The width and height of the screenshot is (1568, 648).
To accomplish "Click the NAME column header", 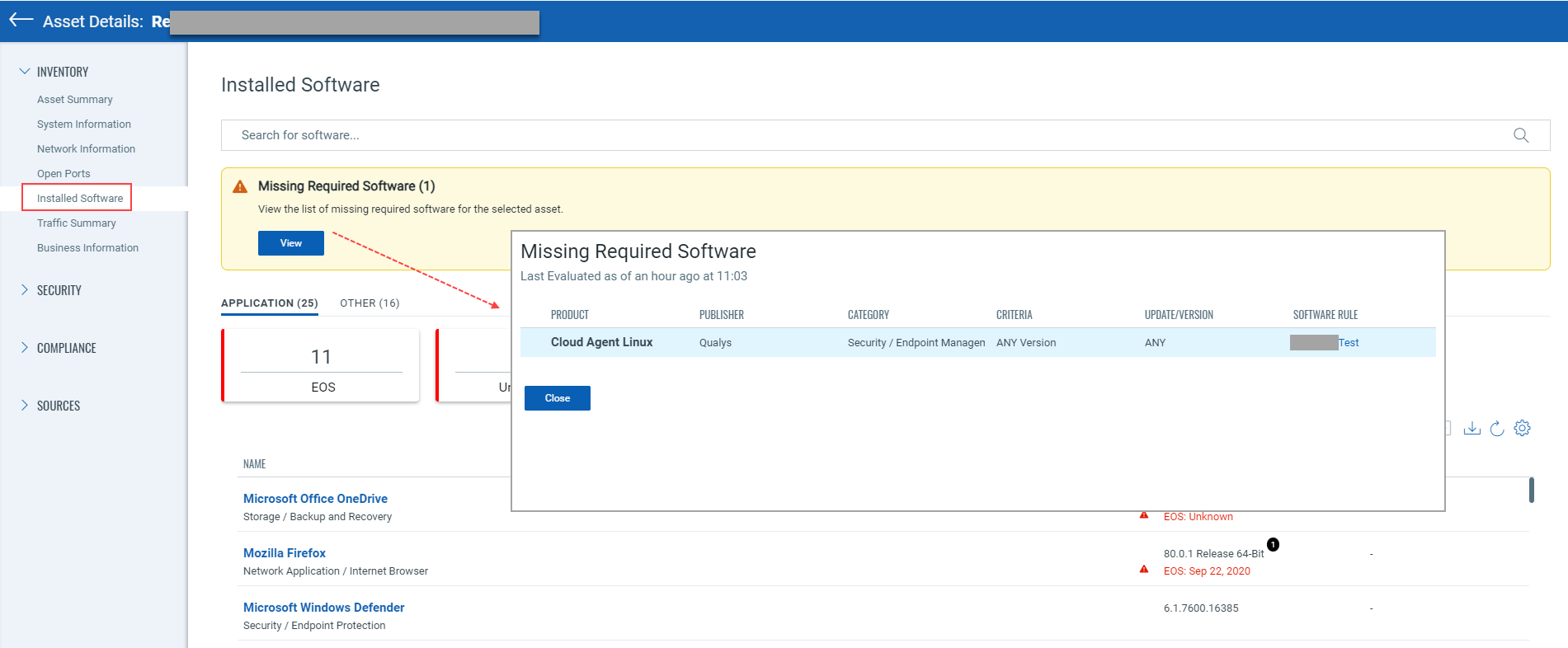I will 254,464.
